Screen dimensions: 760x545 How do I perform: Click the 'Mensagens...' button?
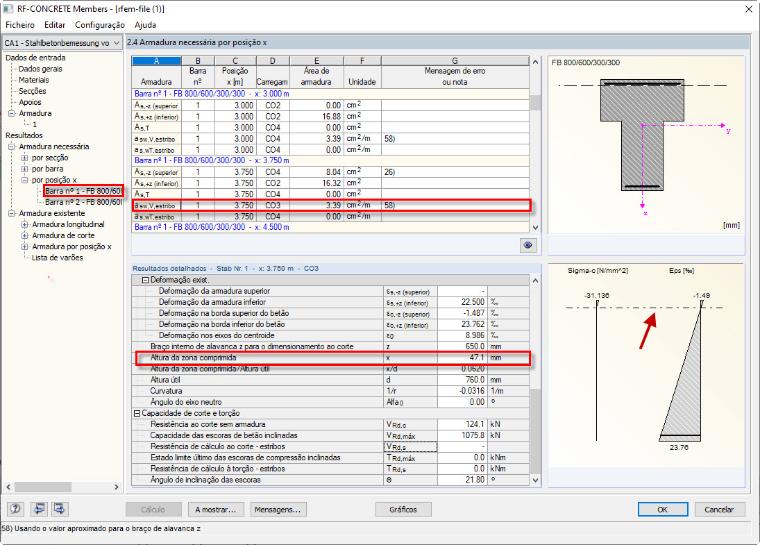(x=278, y=510)
